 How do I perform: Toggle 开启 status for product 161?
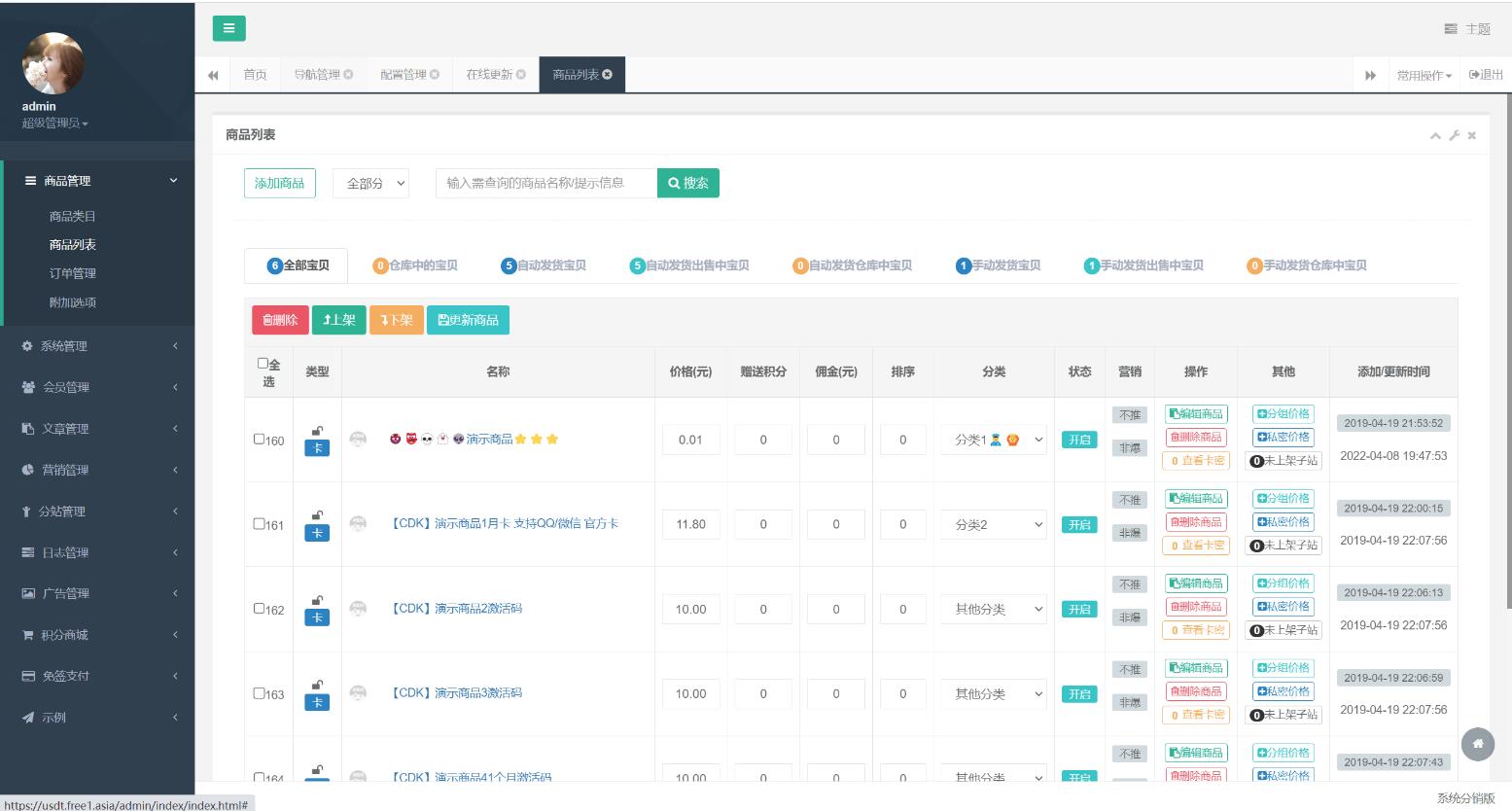(x=1079, y=524)
